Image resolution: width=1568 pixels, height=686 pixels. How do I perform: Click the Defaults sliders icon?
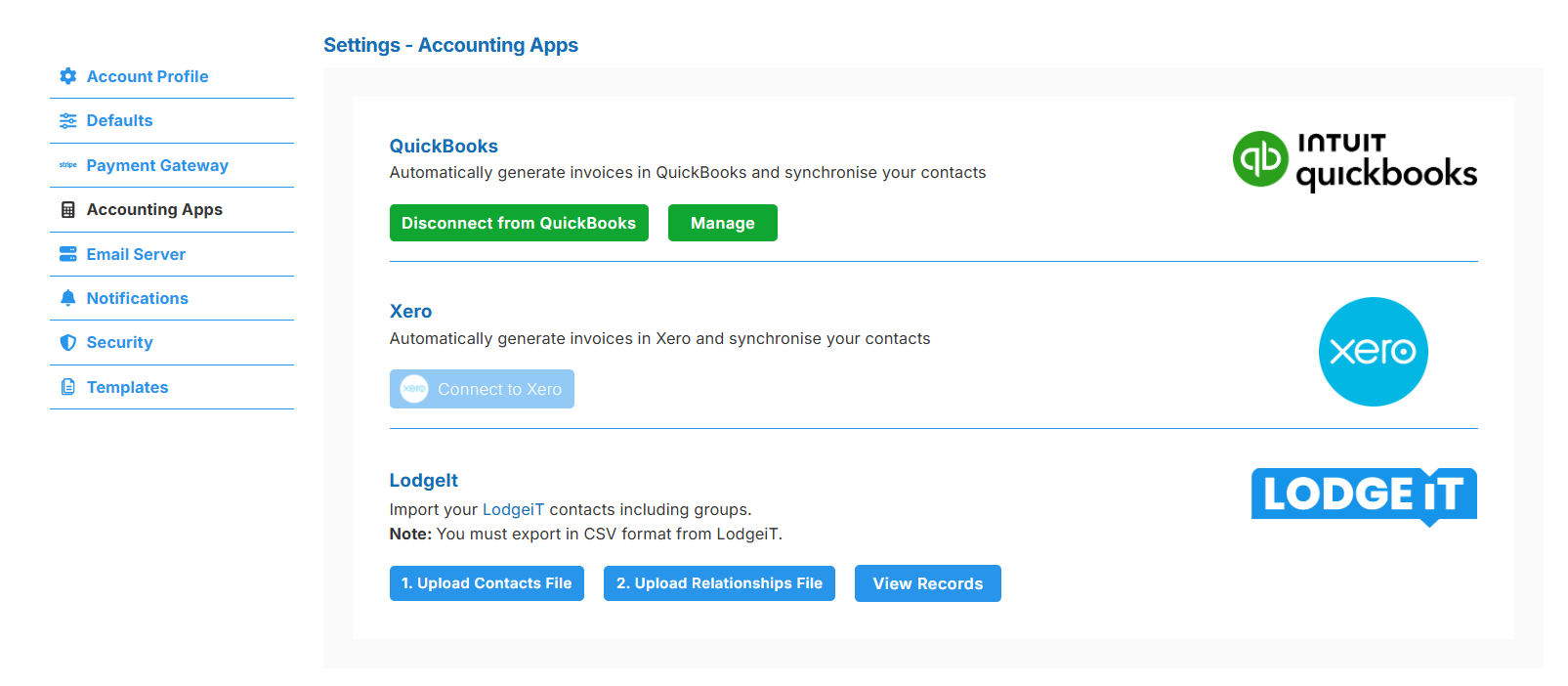(x=67, y=120)
